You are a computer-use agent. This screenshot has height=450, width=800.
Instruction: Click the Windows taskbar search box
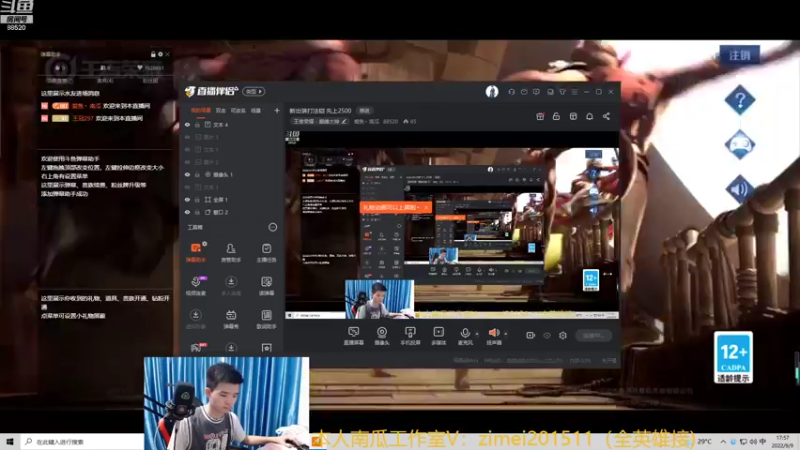pyautogui.click(x=82, y=441)
